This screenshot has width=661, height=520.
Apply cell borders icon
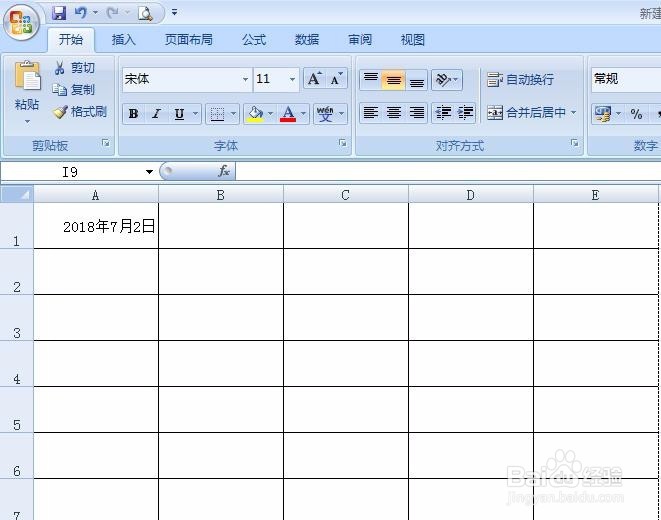coord(217,114)
